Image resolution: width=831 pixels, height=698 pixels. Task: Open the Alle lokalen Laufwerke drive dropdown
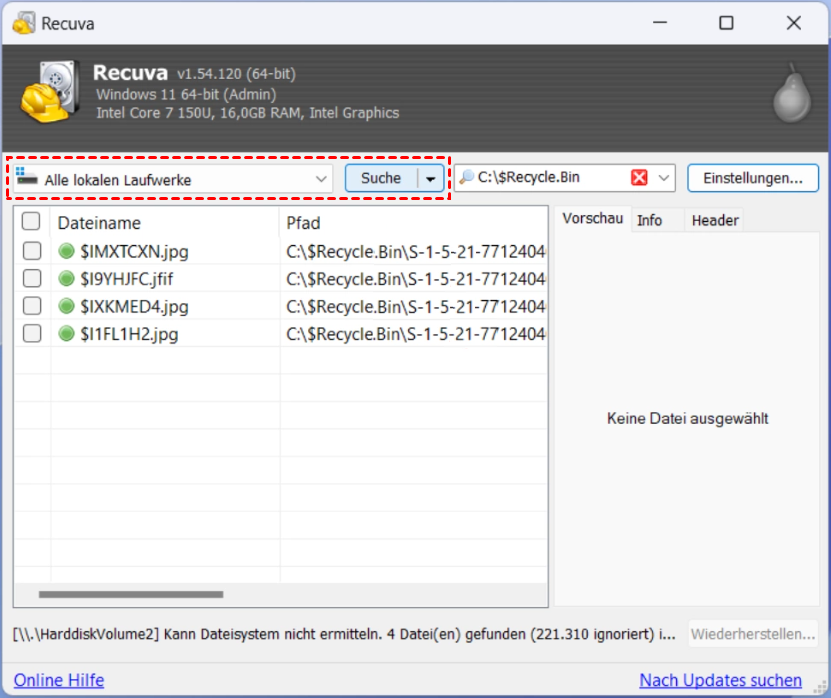(x=173, y=179)
